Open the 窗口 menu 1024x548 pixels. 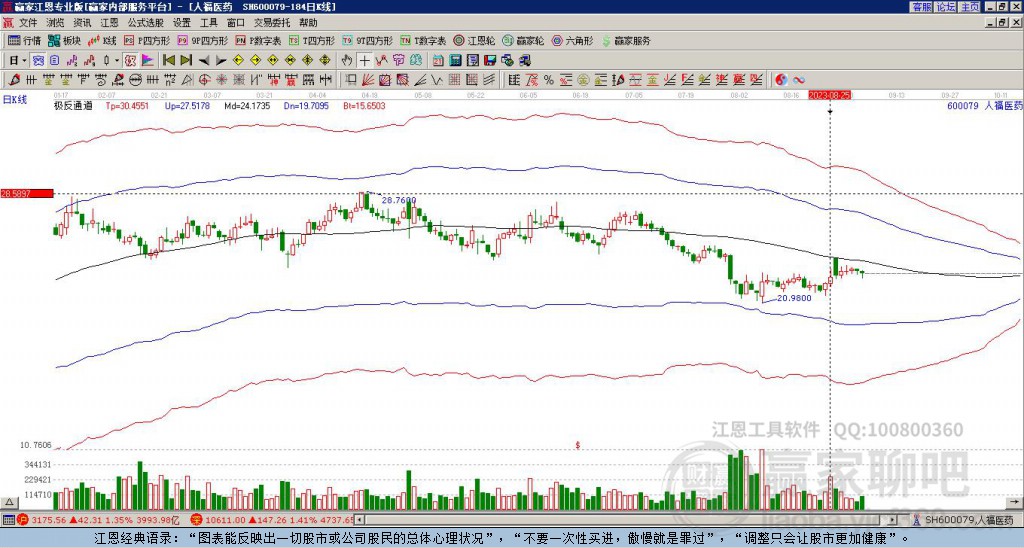pos(236,23)
